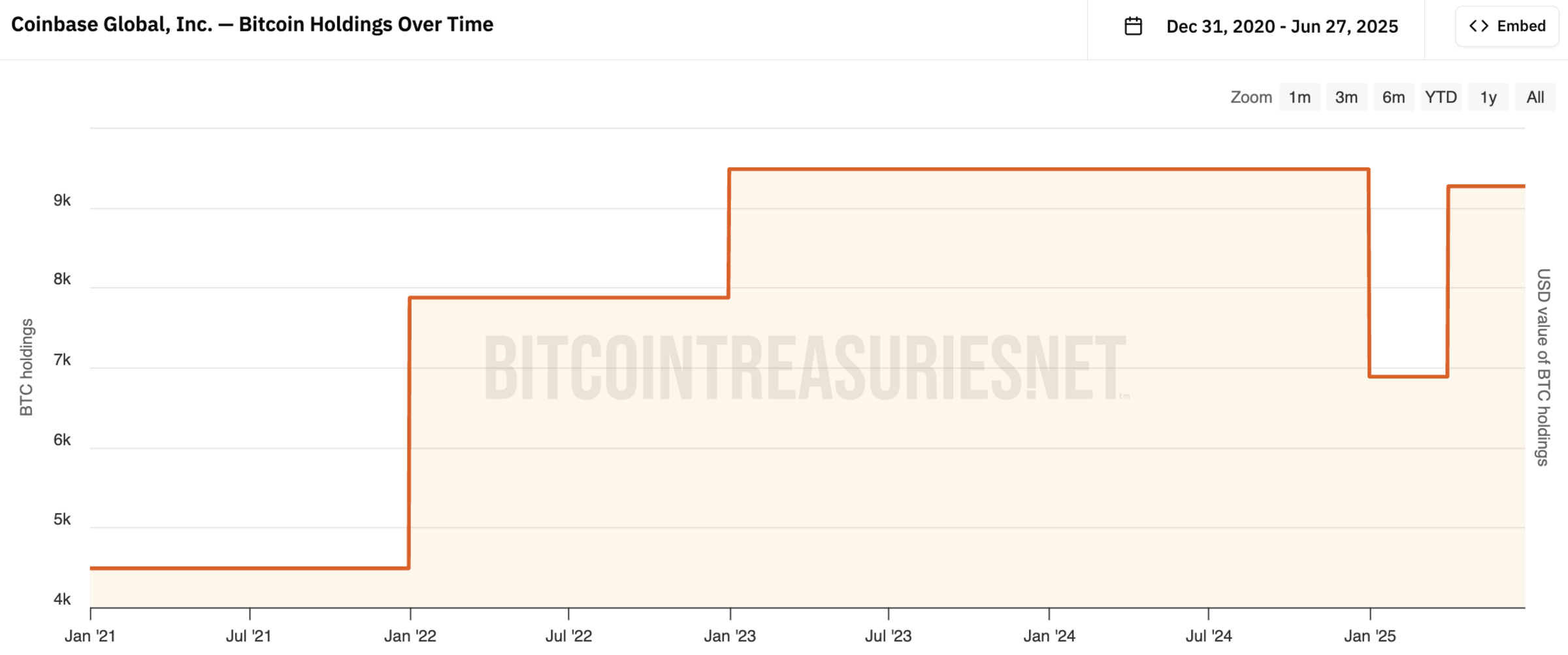Image resolution: width=1568 pixels, height=655 pixels.
Task: Open the Embed button
Action: [x=1507, y=26]
